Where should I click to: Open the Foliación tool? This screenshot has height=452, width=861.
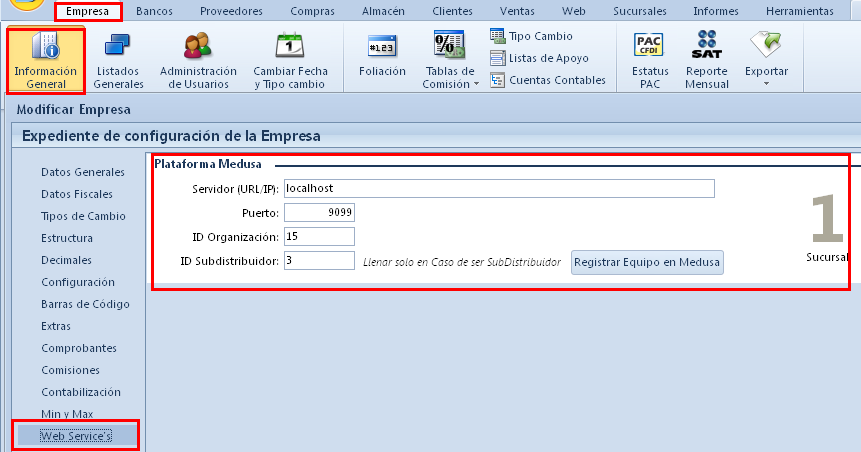(x=382, y=57)
